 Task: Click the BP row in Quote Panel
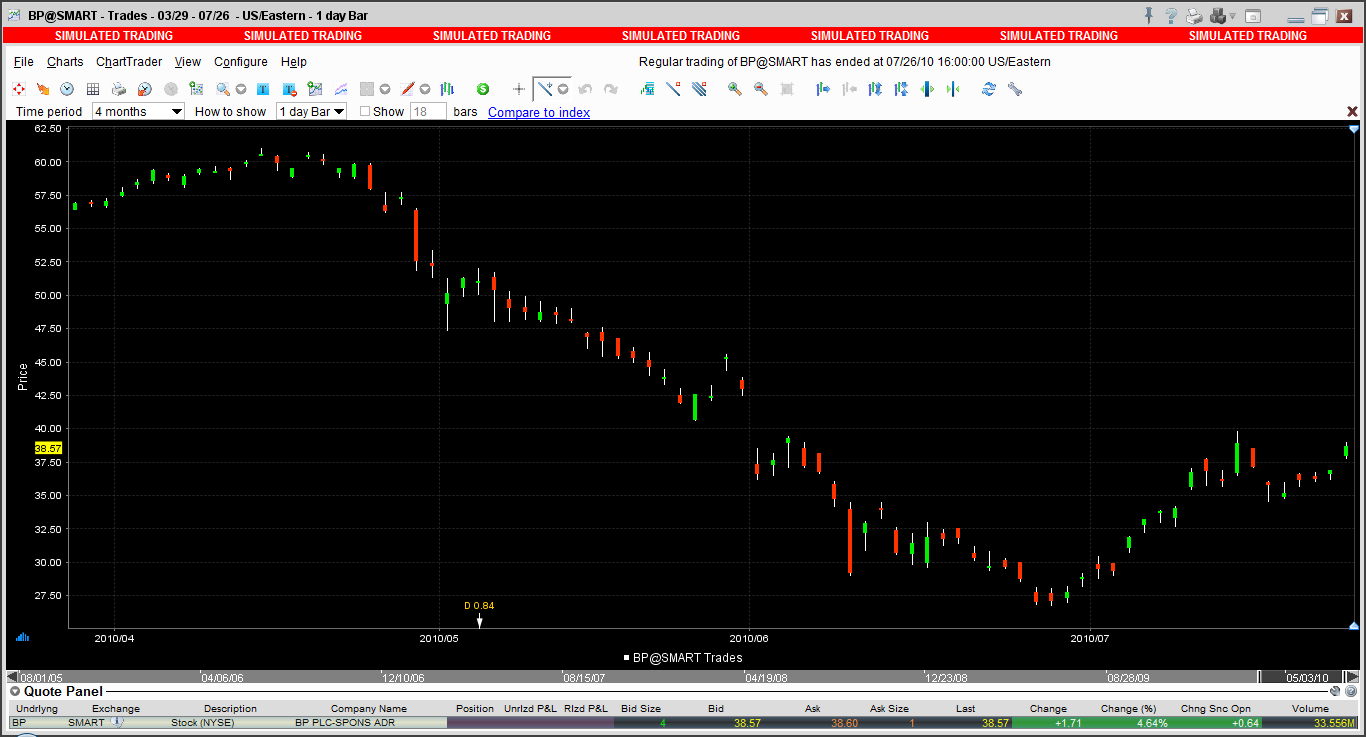coord(683,722)
